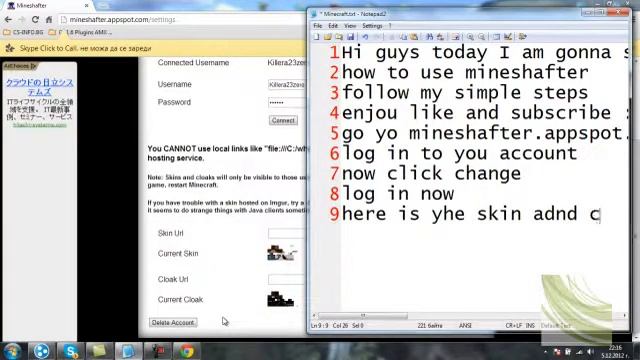This screenshot has width=640, height=360.
Task: Click the New document icon in Notepad2
Action: 316,37
